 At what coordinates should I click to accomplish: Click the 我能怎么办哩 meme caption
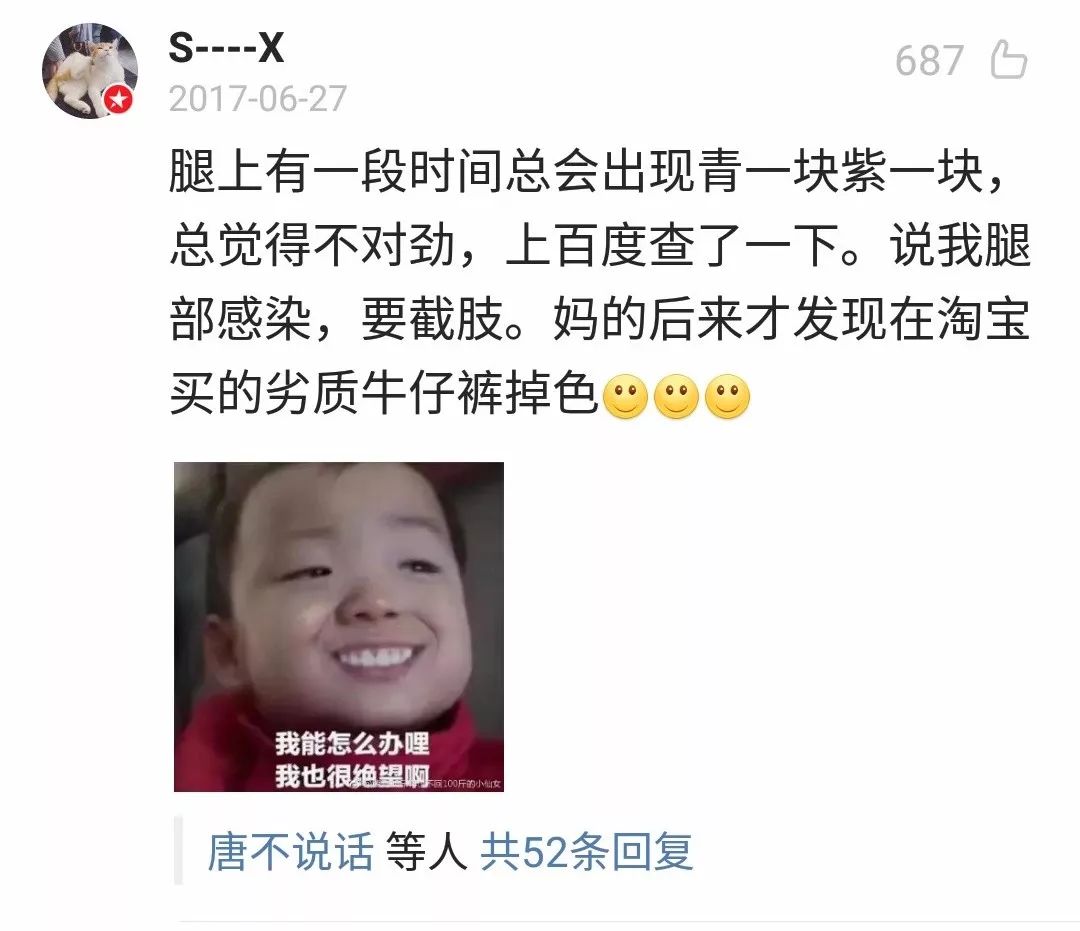[352, 744]
